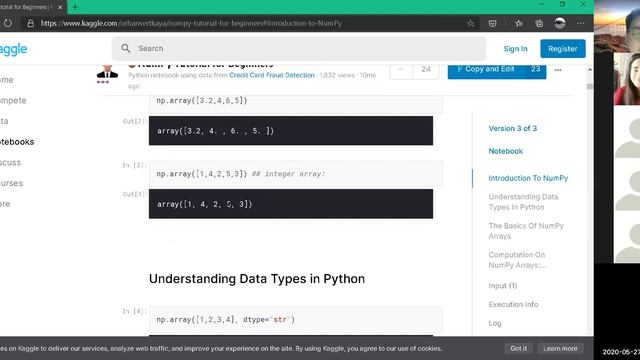Open the browser settings ellipsis menu
Screen dimensions: 640x360
(581, 23)
